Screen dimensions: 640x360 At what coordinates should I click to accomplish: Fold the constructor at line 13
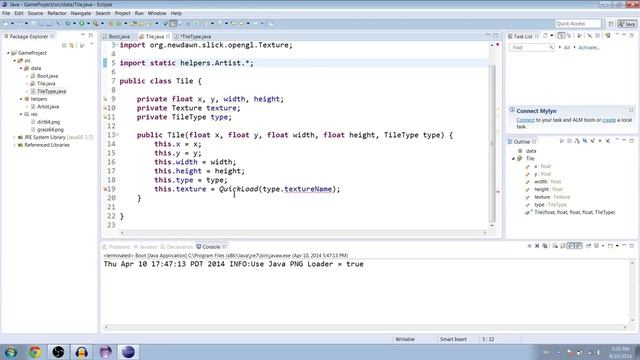pos(118,135)
